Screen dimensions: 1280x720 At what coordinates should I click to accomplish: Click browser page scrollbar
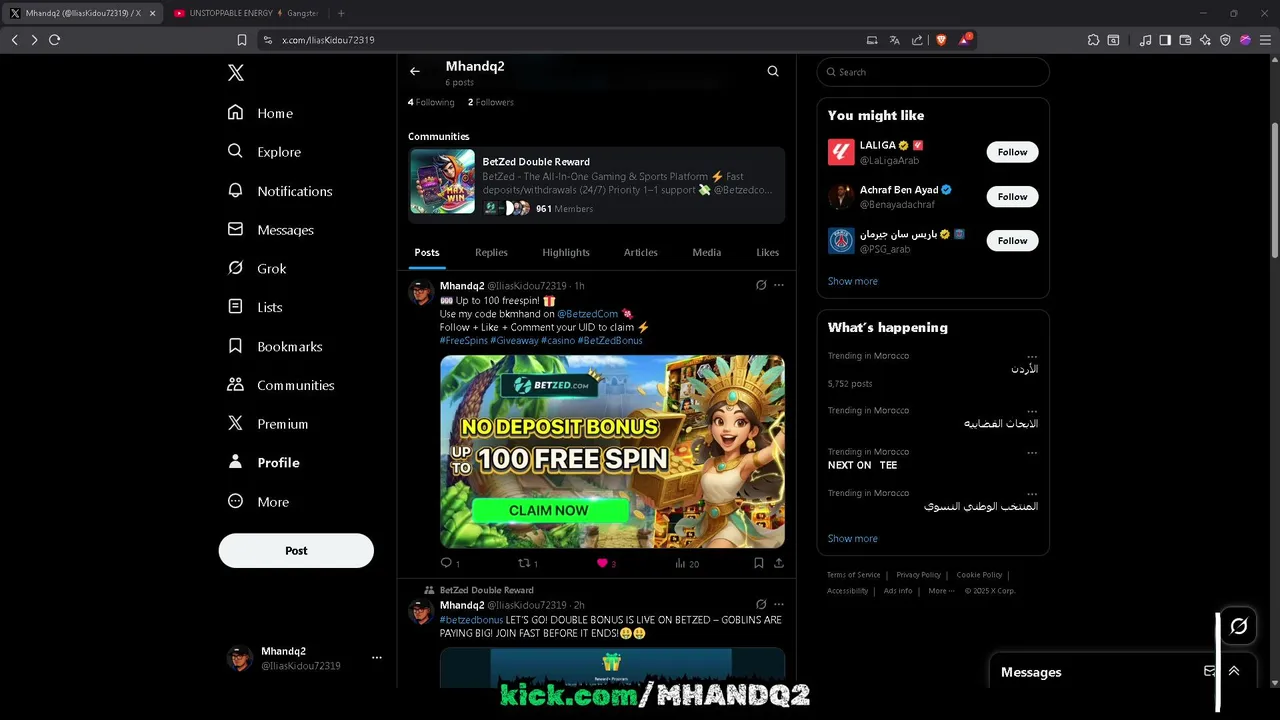(x=1274, y=190)
